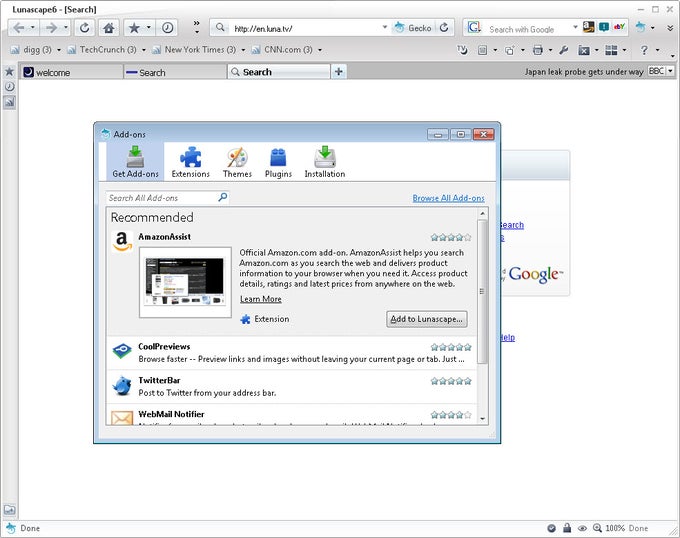The height and width of the screenshot is (538, 680).
Task: Click the page document toolbar icon
Action: pyautogui.click(x=482, y=50)
